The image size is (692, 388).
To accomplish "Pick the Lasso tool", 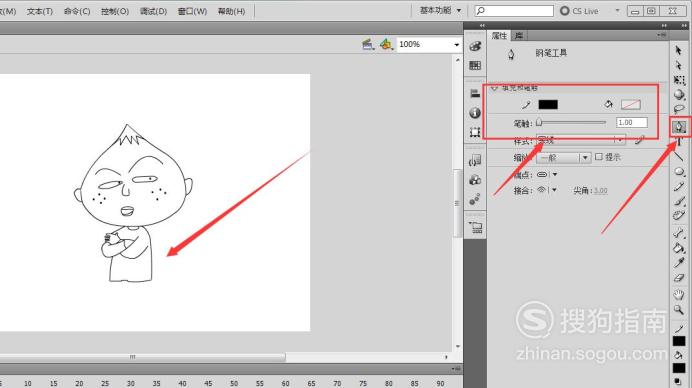I will (x=679, y=109).
